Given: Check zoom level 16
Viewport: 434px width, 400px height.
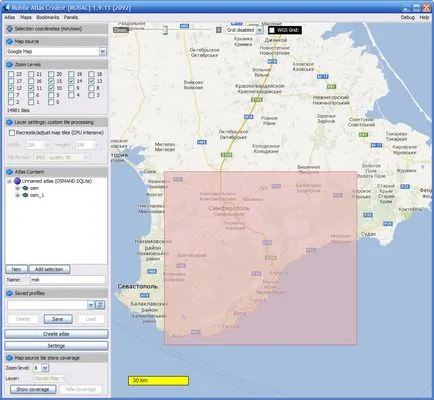Looking at the screenshot, I should 31,81.
